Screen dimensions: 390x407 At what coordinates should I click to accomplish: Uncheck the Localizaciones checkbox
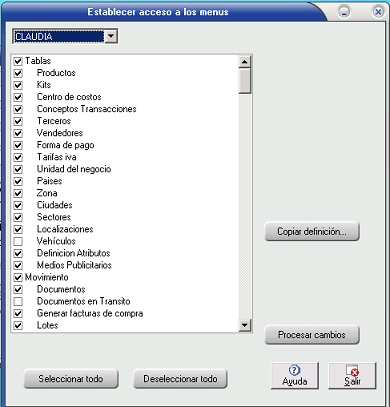[18, 229]
